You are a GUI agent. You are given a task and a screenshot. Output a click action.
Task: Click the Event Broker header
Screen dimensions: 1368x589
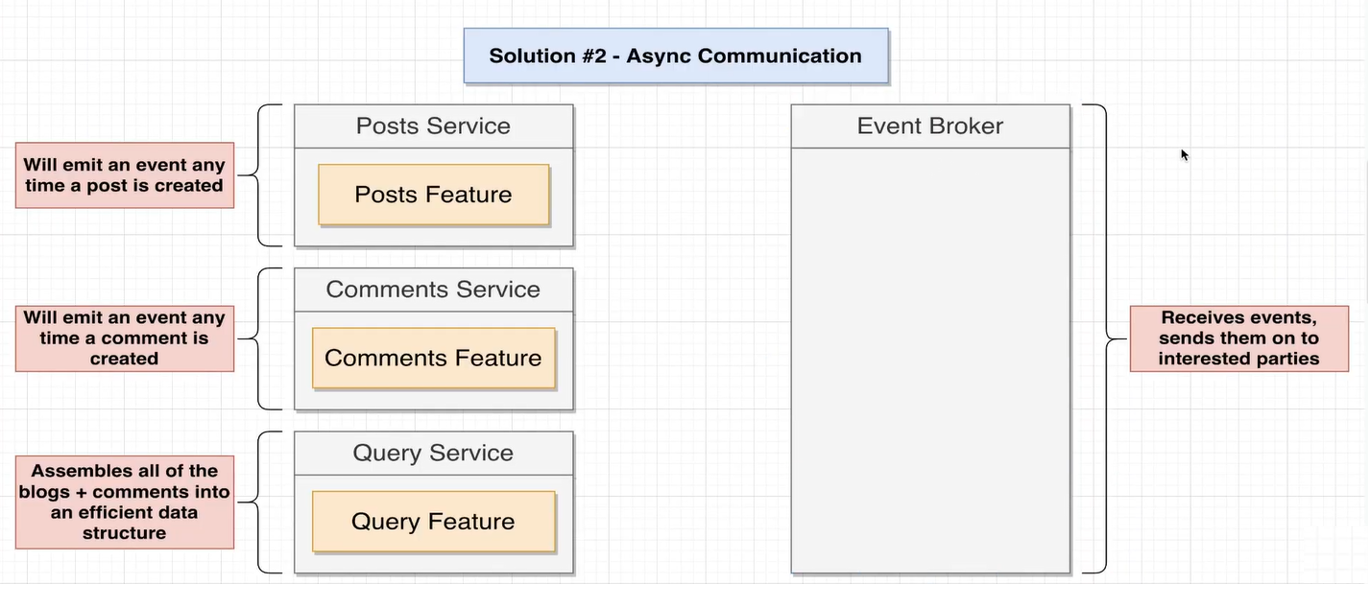click(930, 126)
